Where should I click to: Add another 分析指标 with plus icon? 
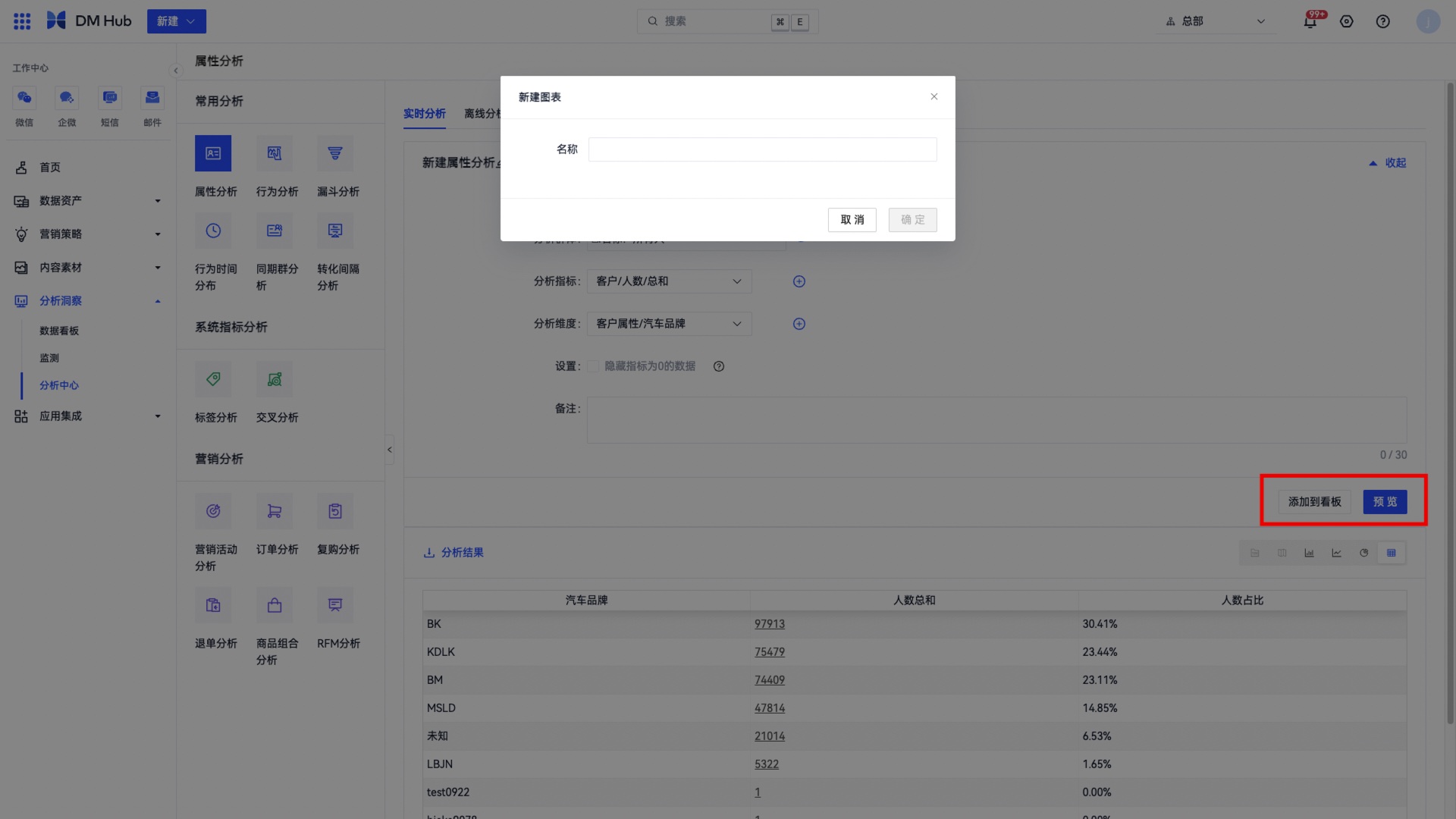(x=799, y=281)
